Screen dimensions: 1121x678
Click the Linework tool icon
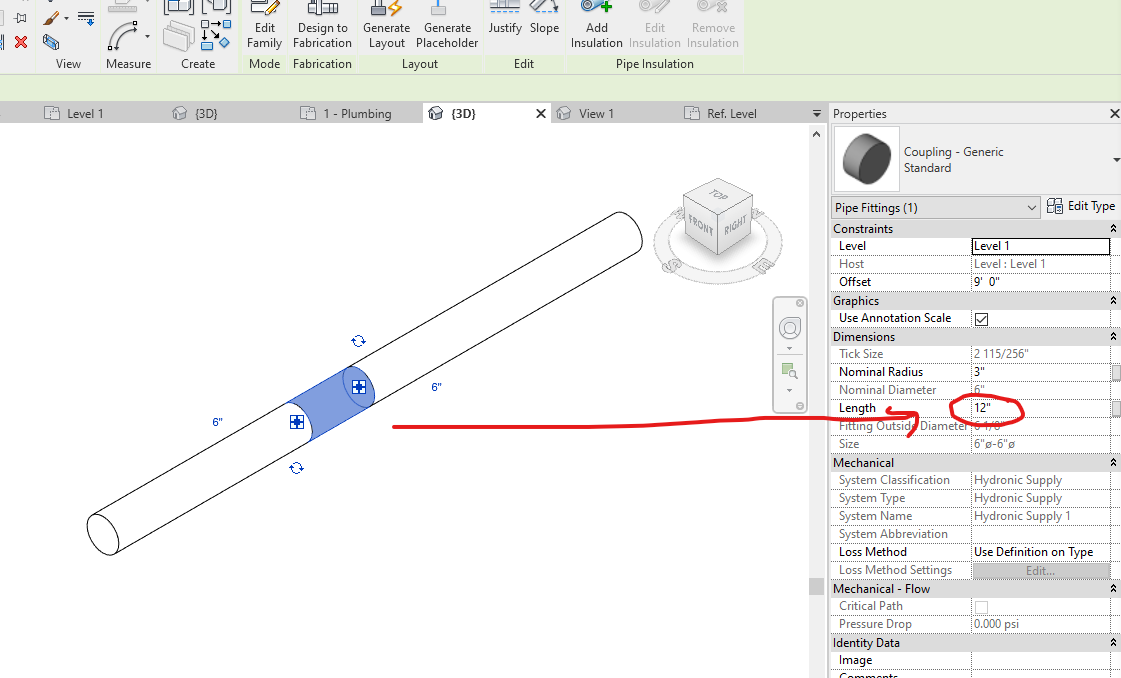click(86, 18)
